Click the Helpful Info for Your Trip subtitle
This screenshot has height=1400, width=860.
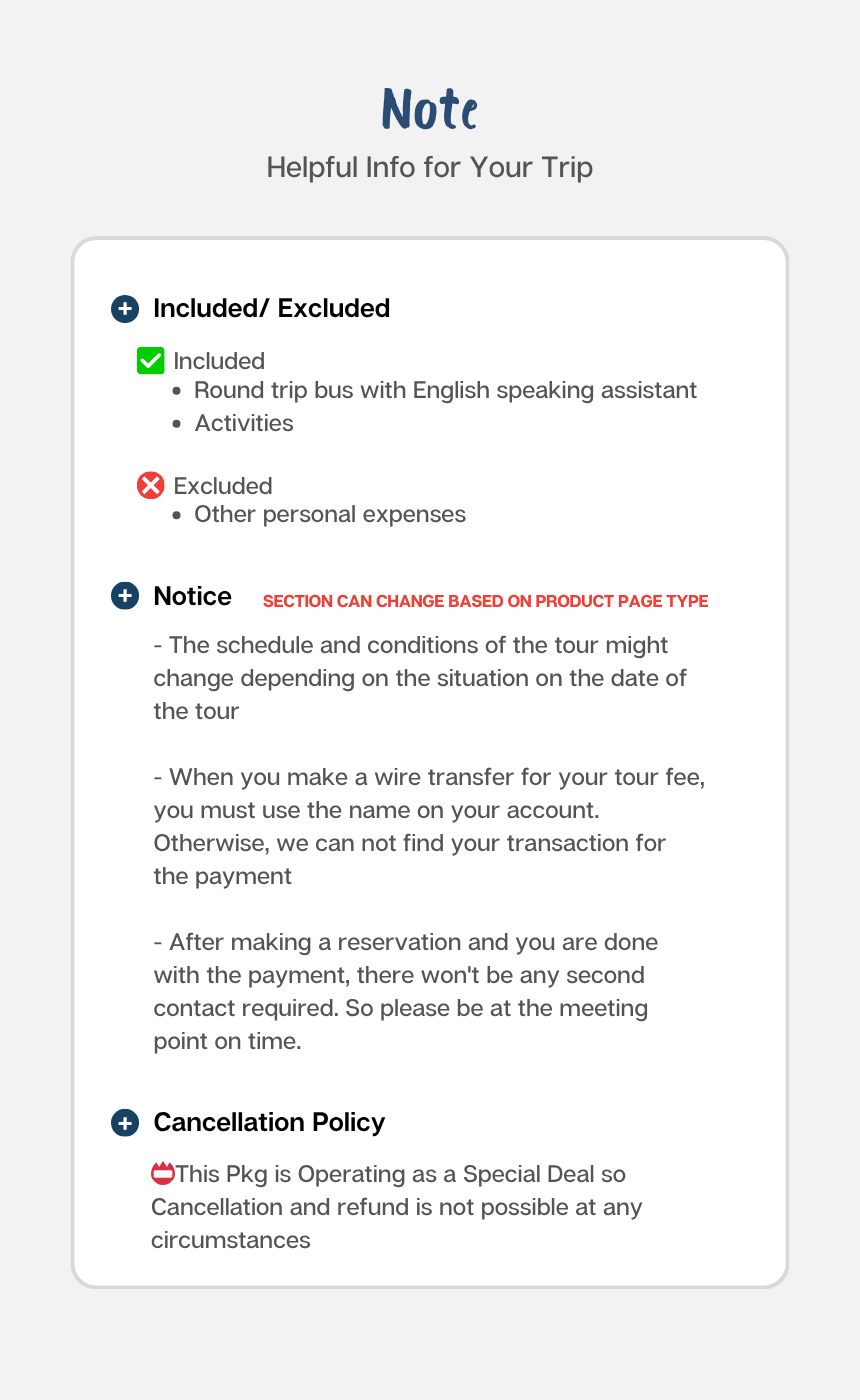tap(430, 167)
